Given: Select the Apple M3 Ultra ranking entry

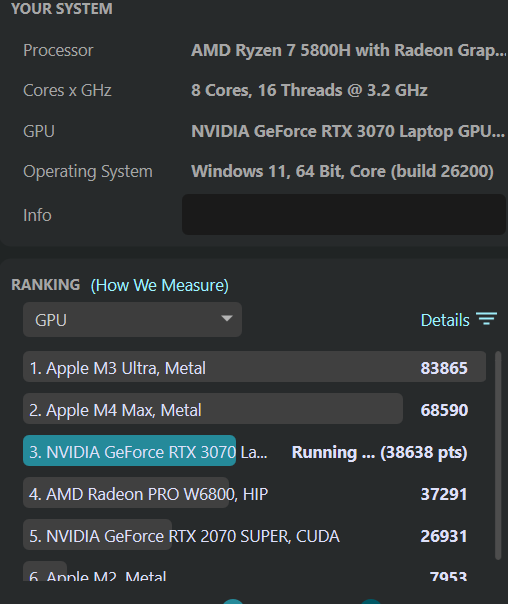Looking at the screenshot, I should click(254, 367).
